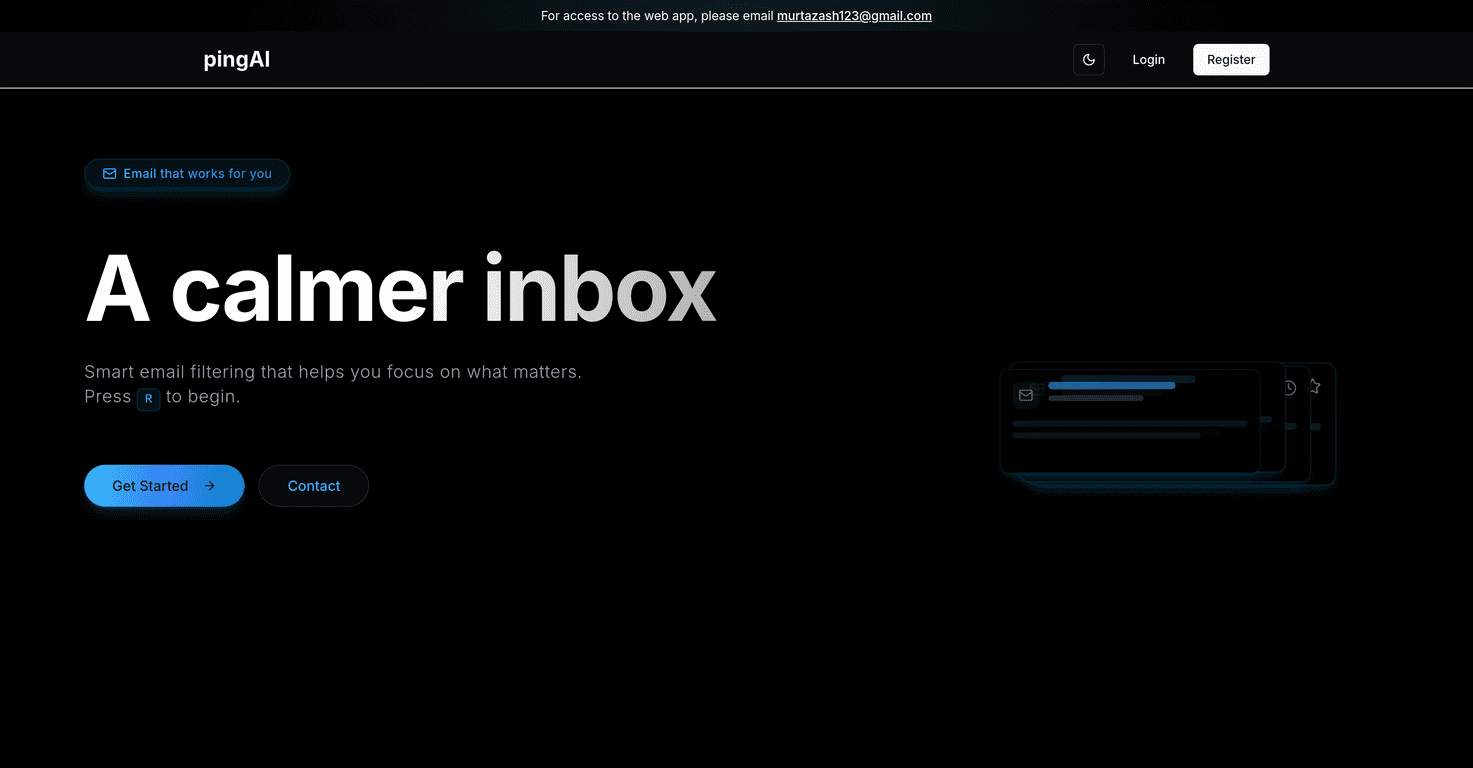
Task: Click the Email that works for you badge
Action: point(187,173)
